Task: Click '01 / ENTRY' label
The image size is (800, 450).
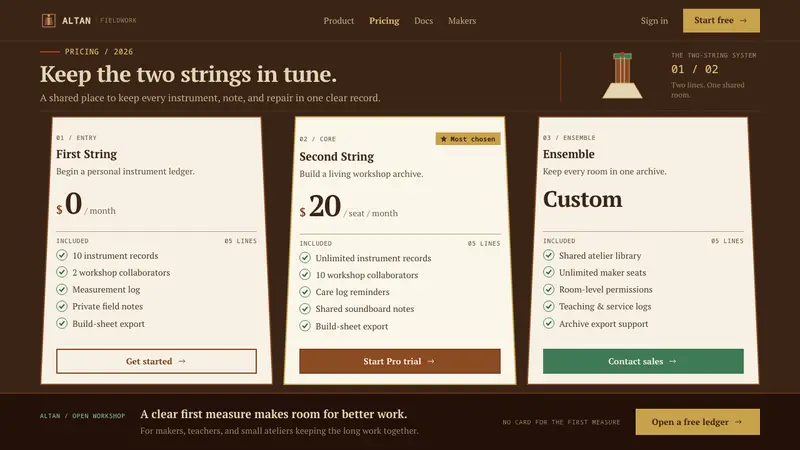Action: (x=76, y=138)
